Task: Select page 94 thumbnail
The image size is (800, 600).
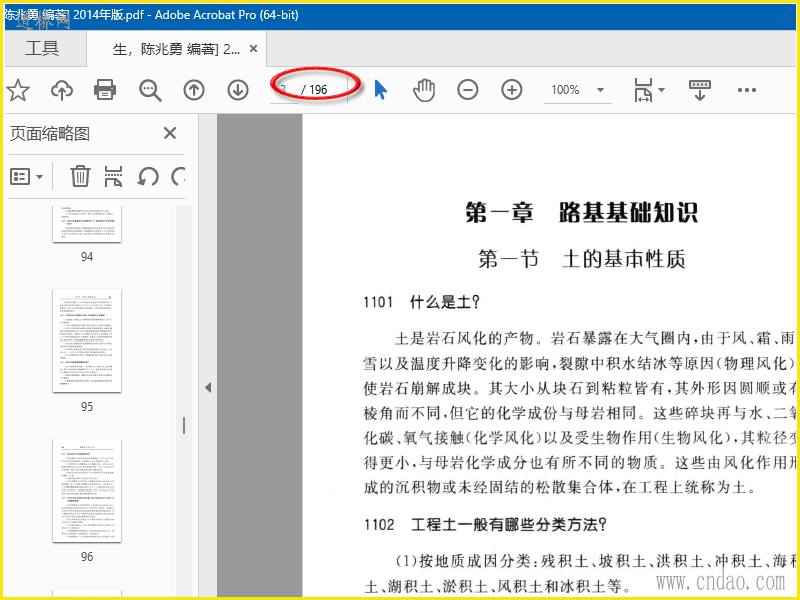Action: coord(87,224)
